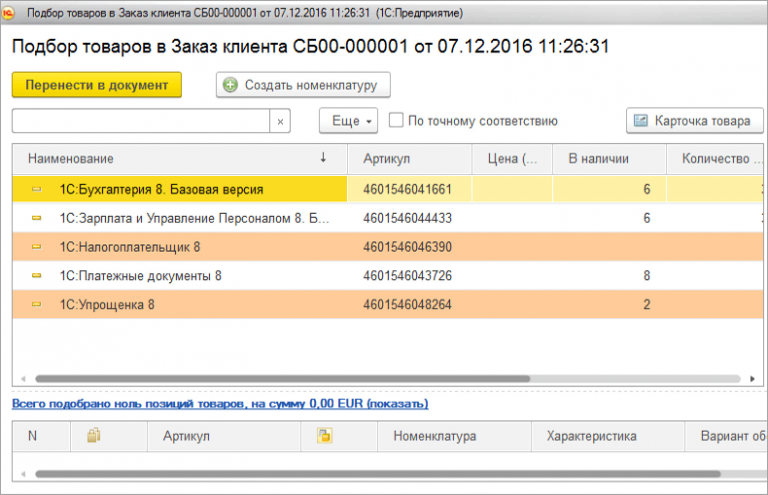Click the upper table horizontal scrollbar

coord(280,379)
